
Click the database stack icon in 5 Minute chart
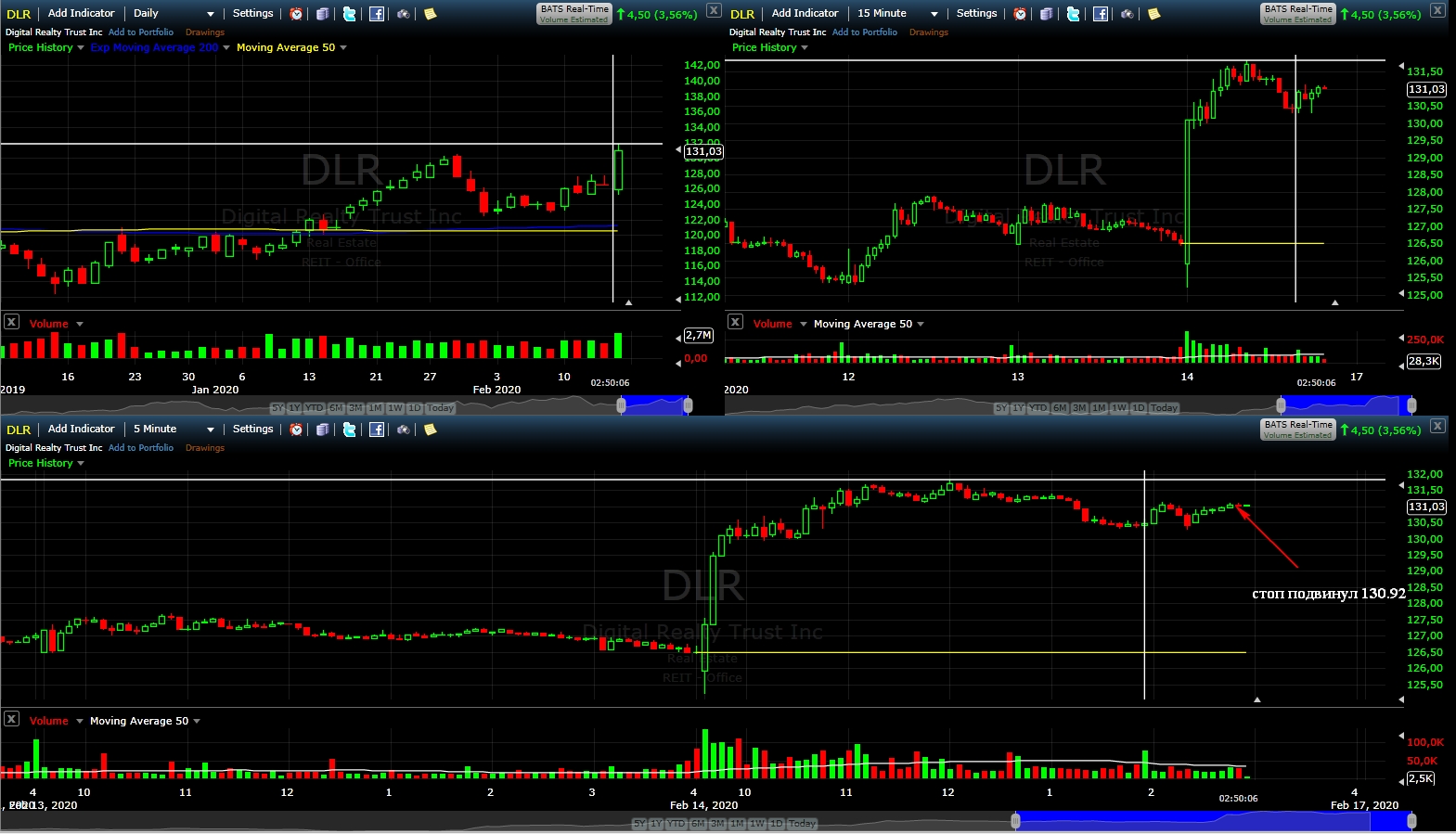tap(322, 430)
